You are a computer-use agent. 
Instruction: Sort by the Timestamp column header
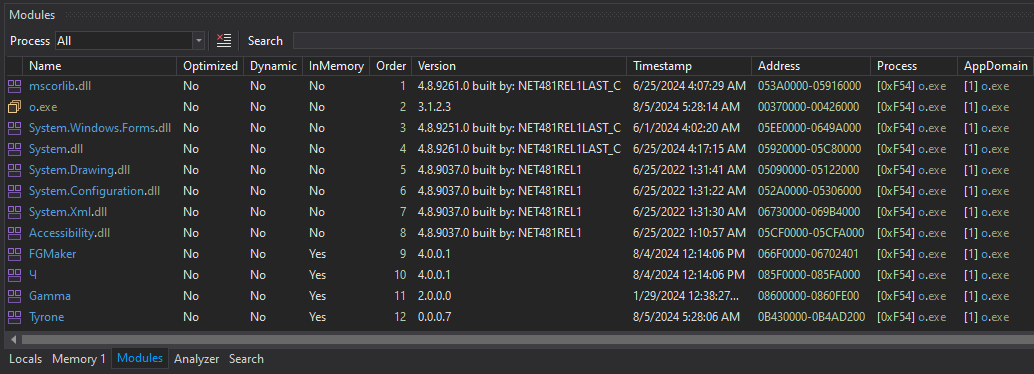pos(689,66)
